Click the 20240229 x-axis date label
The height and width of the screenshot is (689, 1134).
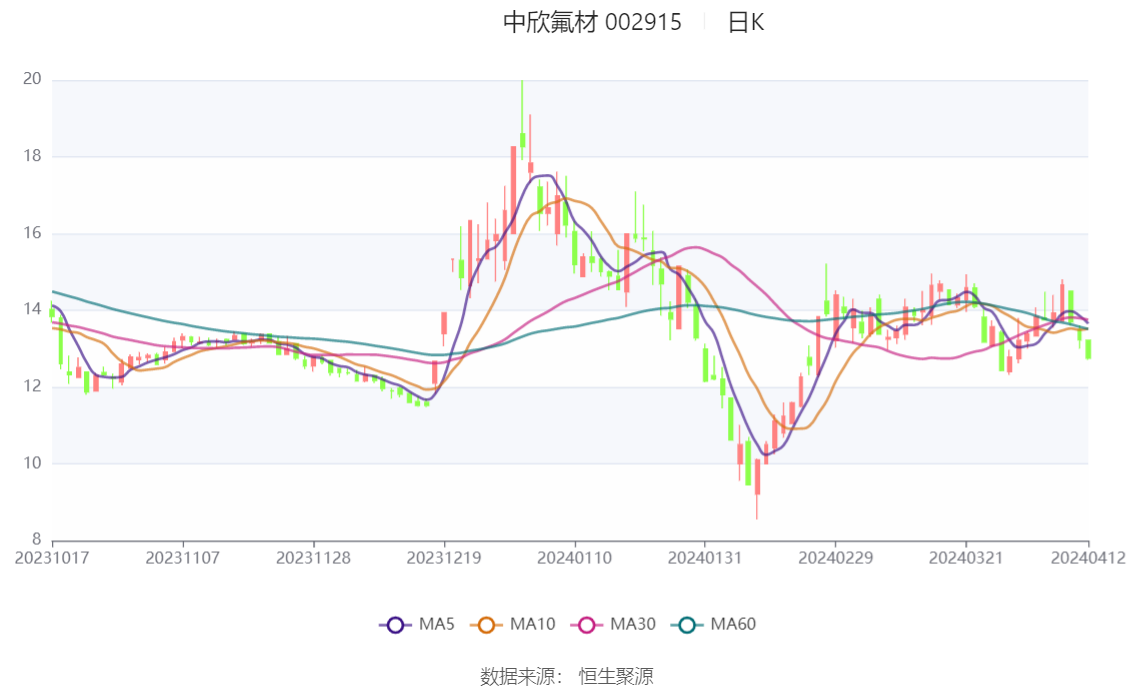(835, 558)
